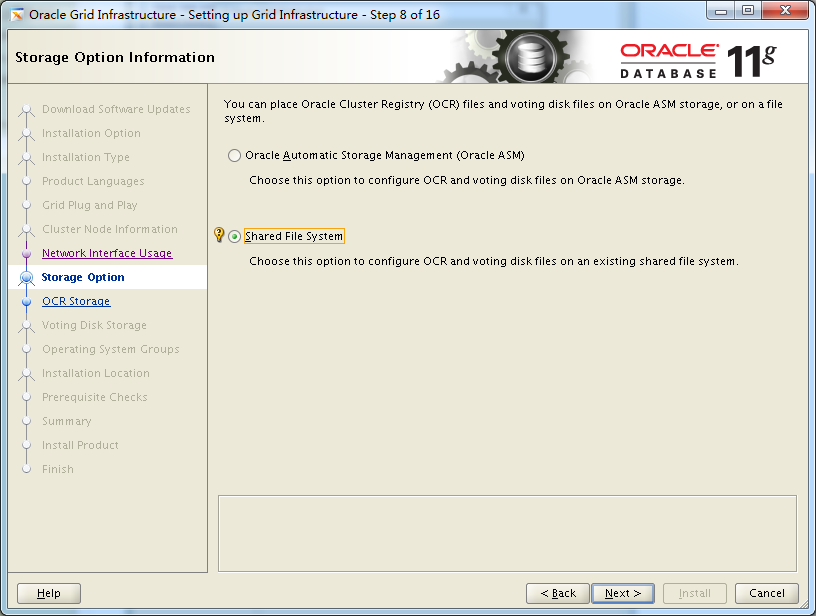Click the shared file system description text
816x616 pixels.
[494, 261]
